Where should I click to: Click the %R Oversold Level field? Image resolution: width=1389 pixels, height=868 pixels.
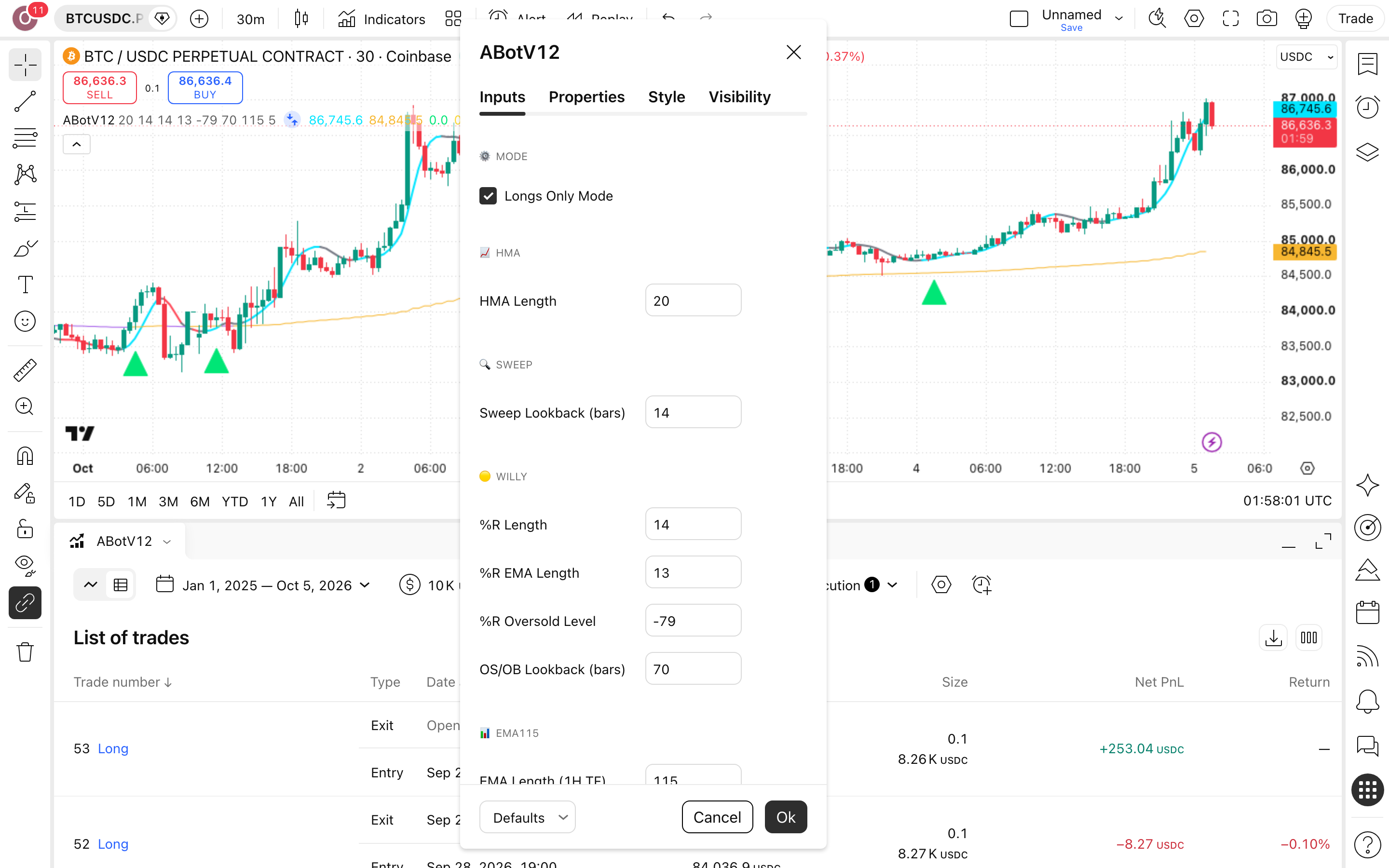click(693, 621)
